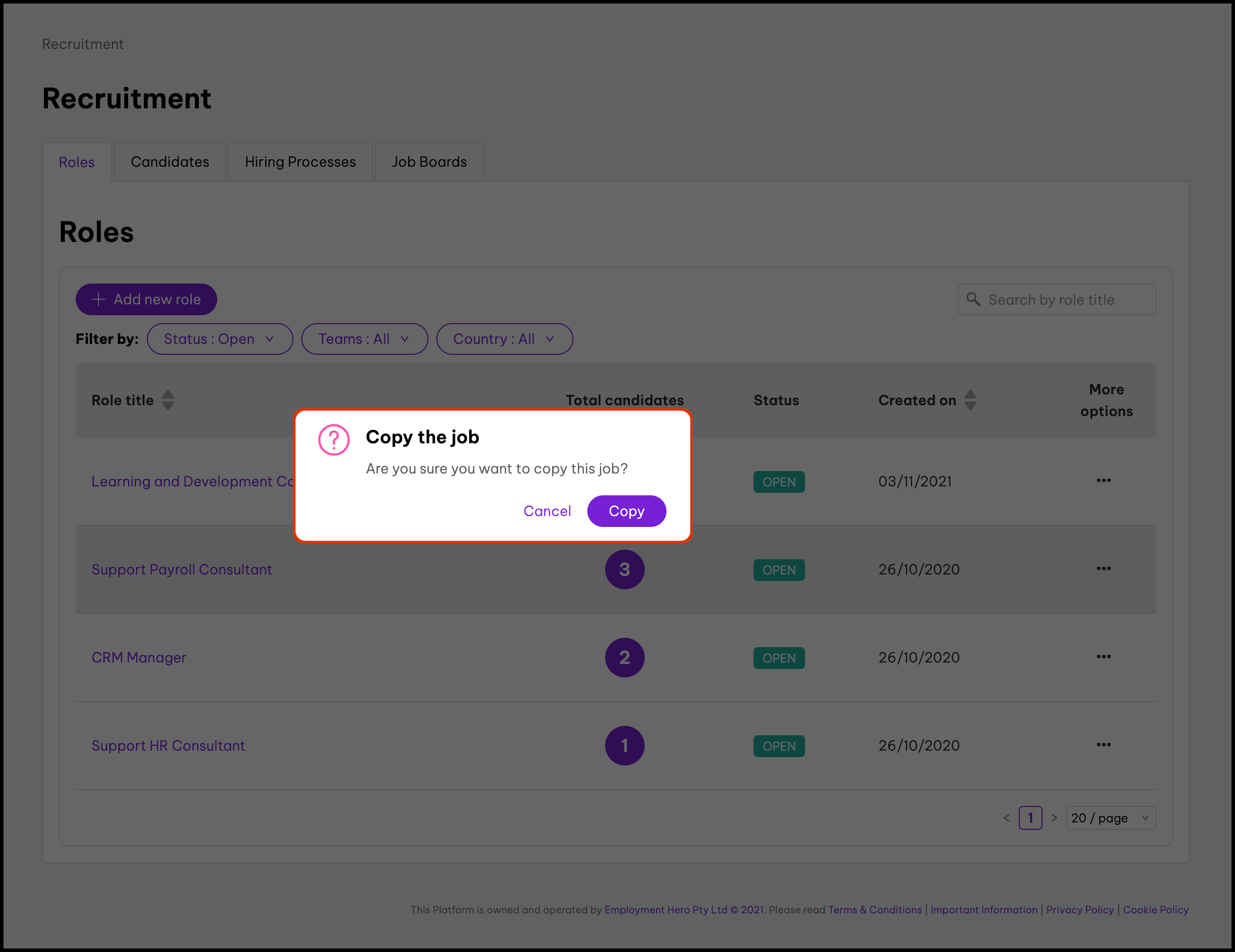1235x952 pixels.
Task: Click the Add new role button
Action: pyautogui.click(x=146, y=300)
